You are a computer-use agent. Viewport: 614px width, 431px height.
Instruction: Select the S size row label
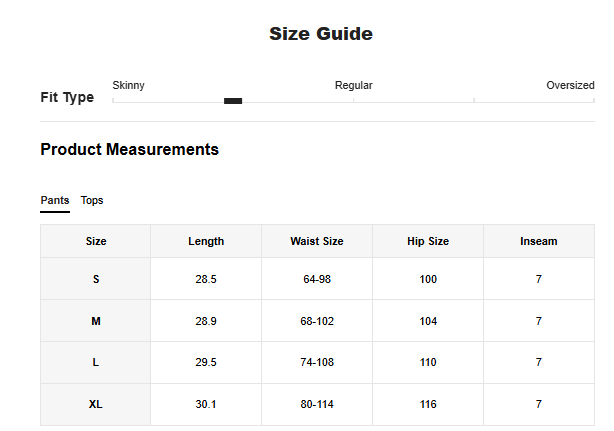pos(96,279)
